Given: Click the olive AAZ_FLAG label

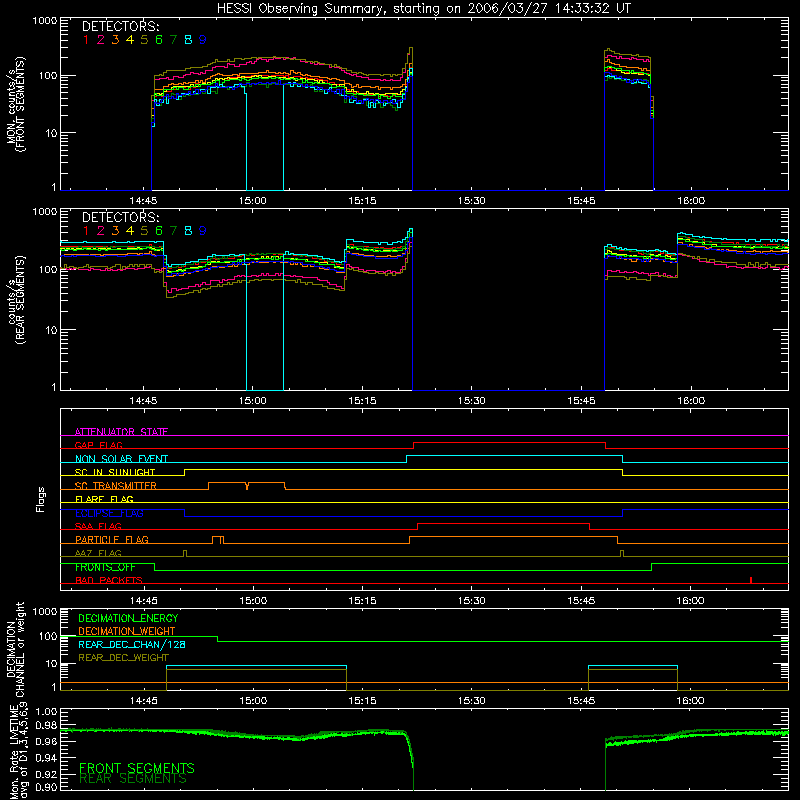Looking at the screenshot, I should 98,554.
